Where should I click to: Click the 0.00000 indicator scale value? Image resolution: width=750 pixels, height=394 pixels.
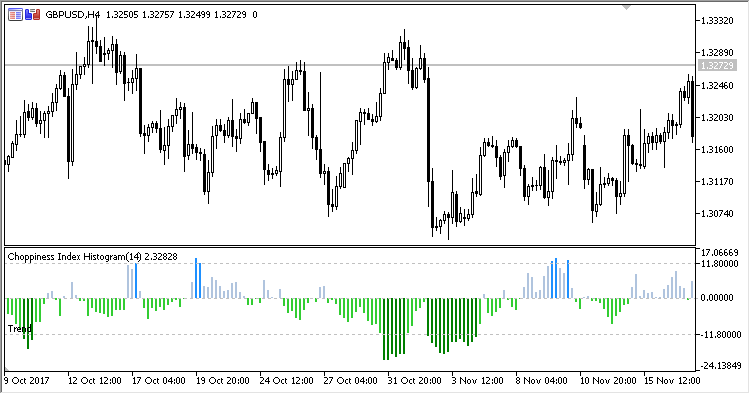[717, 298]
